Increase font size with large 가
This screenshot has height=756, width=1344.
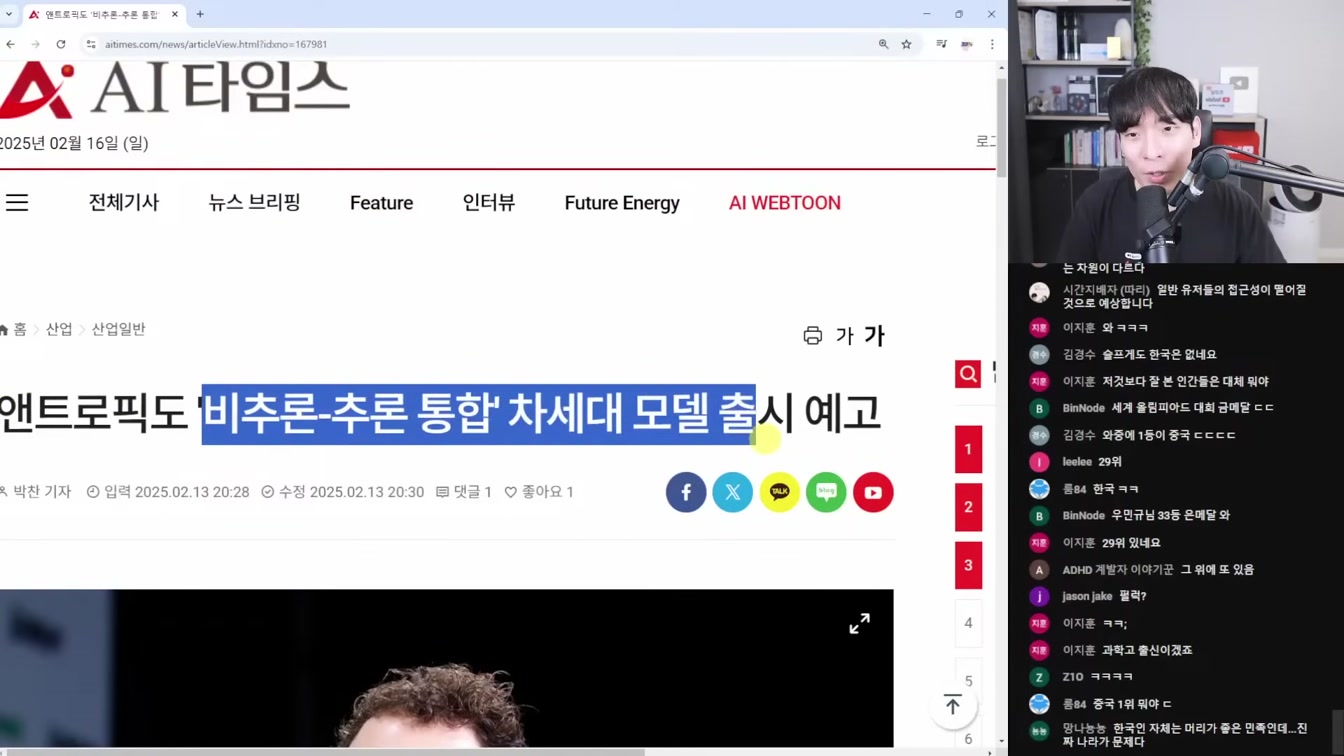click(875, 336)
